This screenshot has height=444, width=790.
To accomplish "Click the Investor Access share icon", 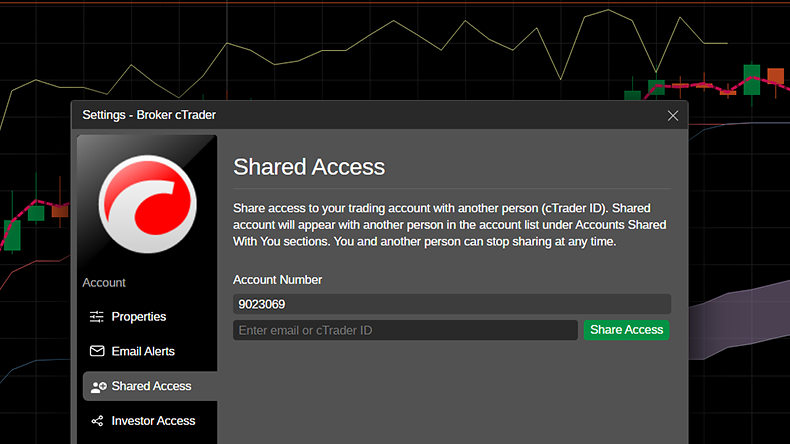I will tap(97, 421).
